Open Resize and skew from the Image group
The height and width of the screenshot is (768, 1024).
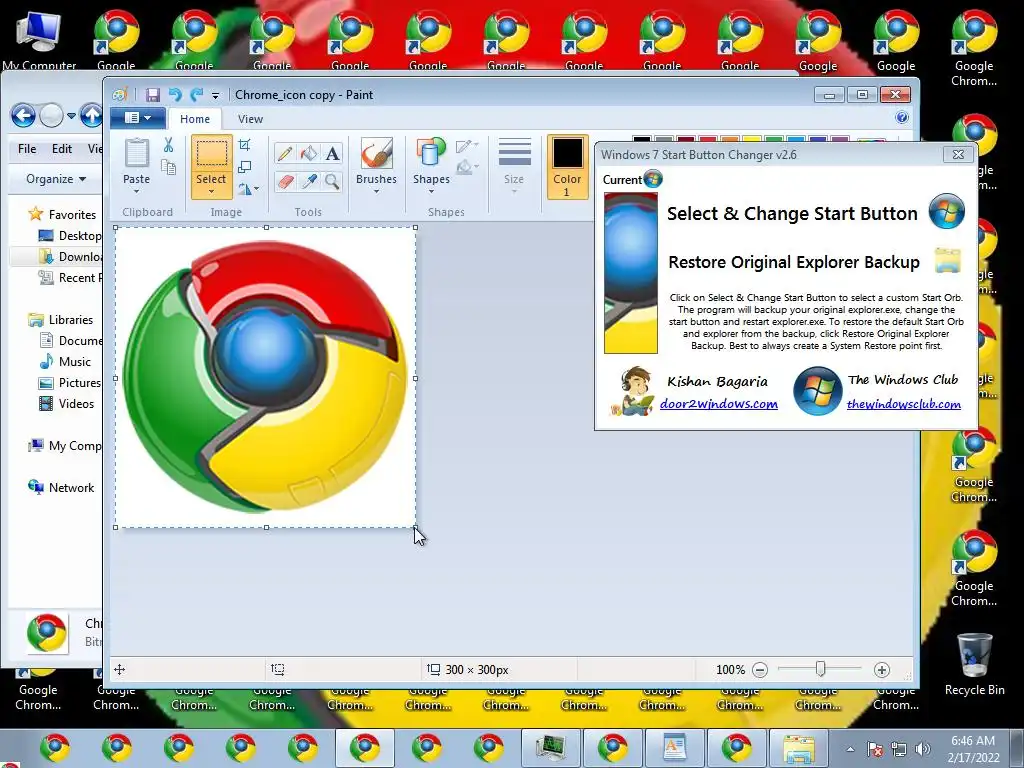(245, 167)
